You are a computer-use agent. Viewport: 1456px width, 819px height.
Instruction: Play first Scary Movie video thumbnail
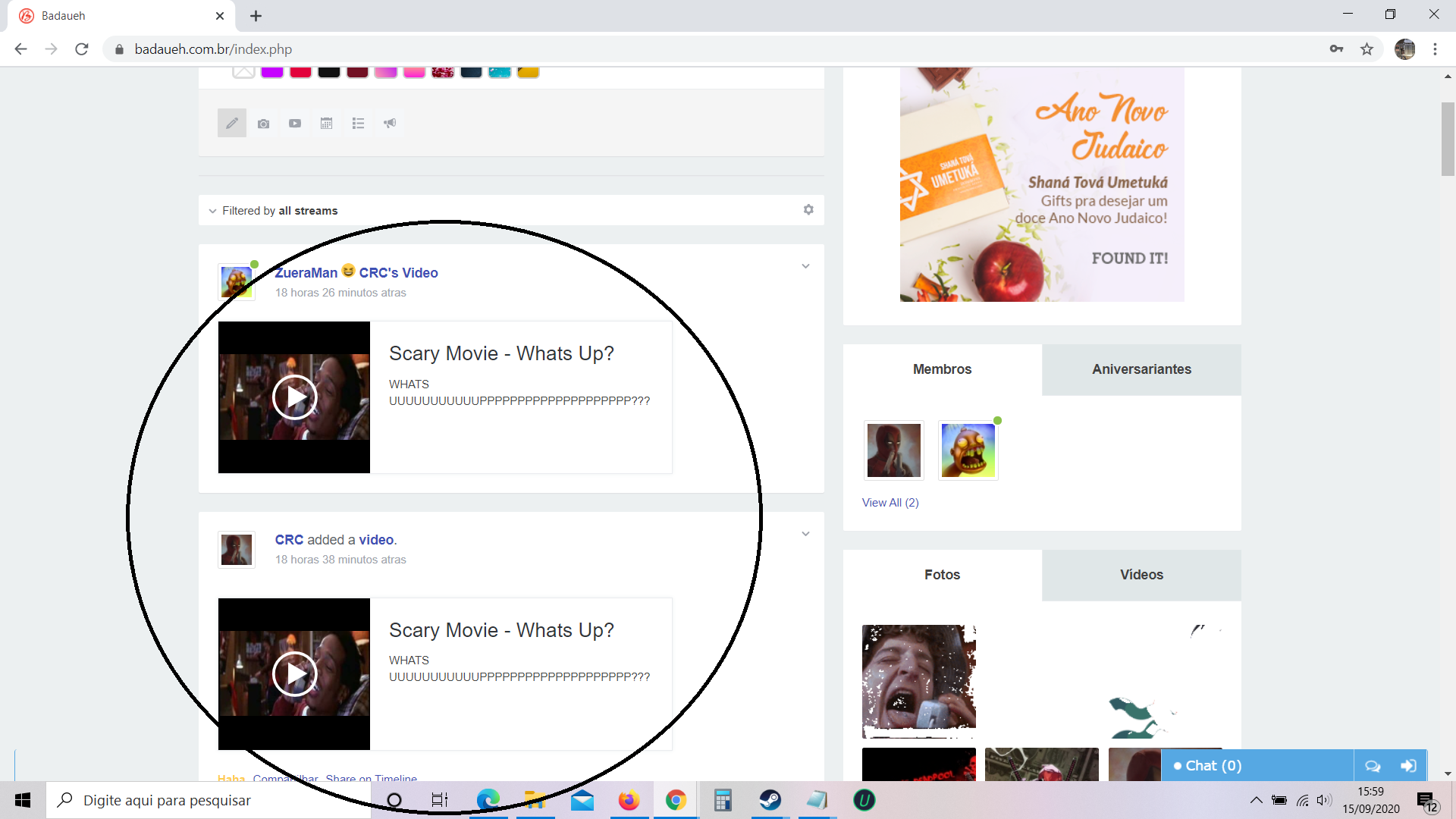(294, 397)
